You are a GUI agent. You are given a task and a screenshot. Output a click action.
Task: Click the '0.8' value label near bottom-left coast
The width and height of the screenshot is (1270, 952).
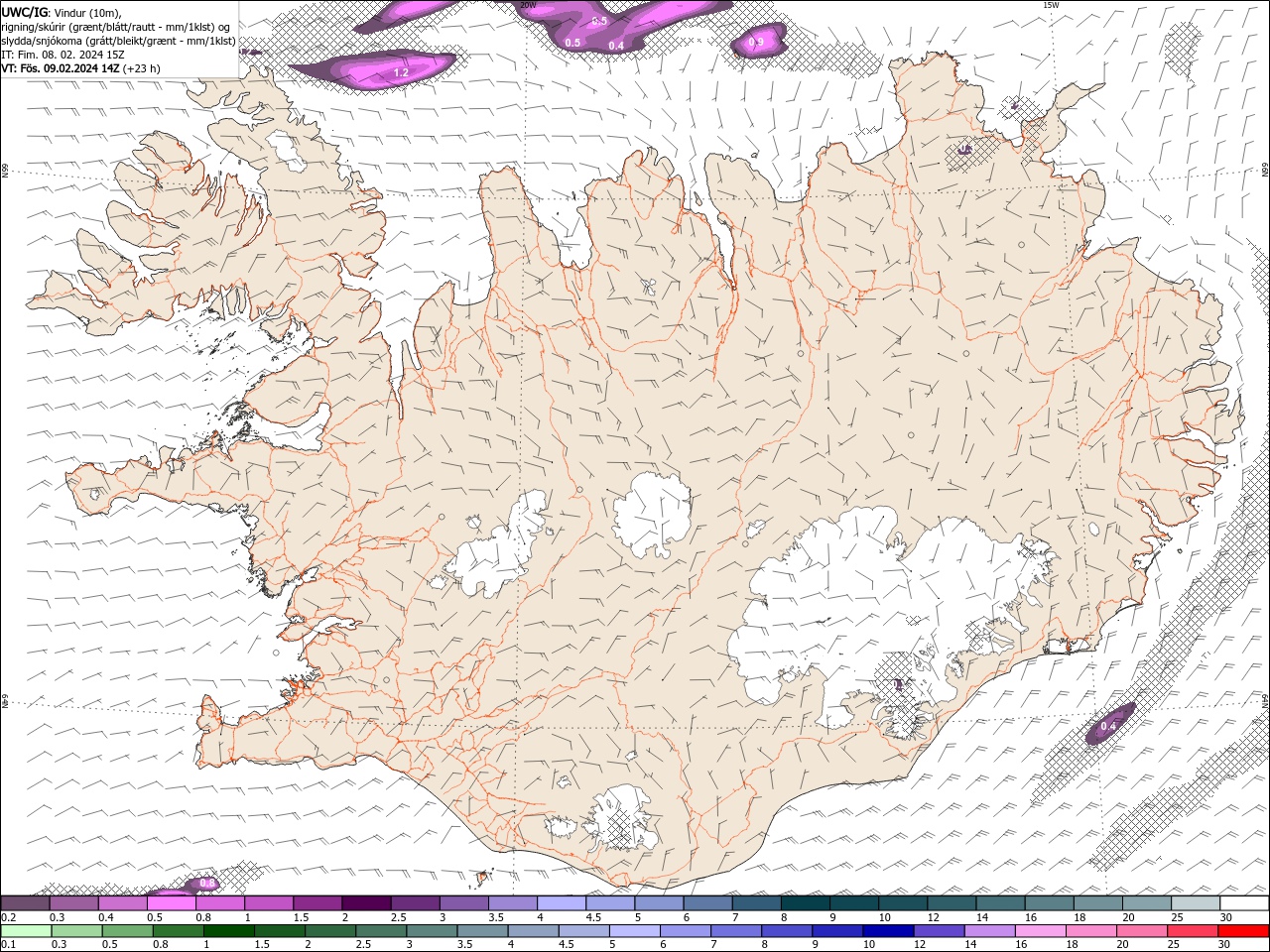click(207, 883)
